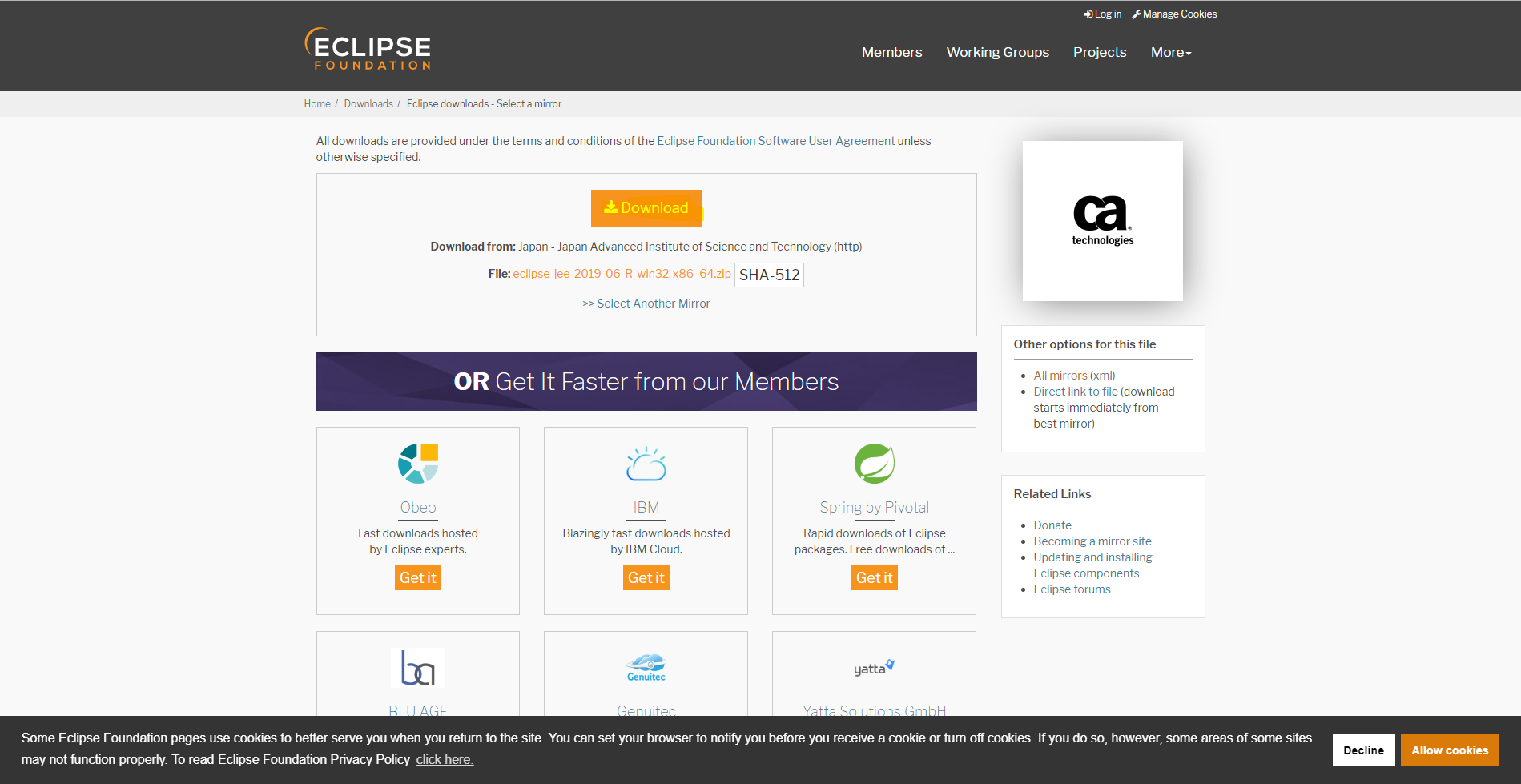This screenshot has height=784, width=1521.
Task: Decline cookies in the banner
Action: 1363,750
